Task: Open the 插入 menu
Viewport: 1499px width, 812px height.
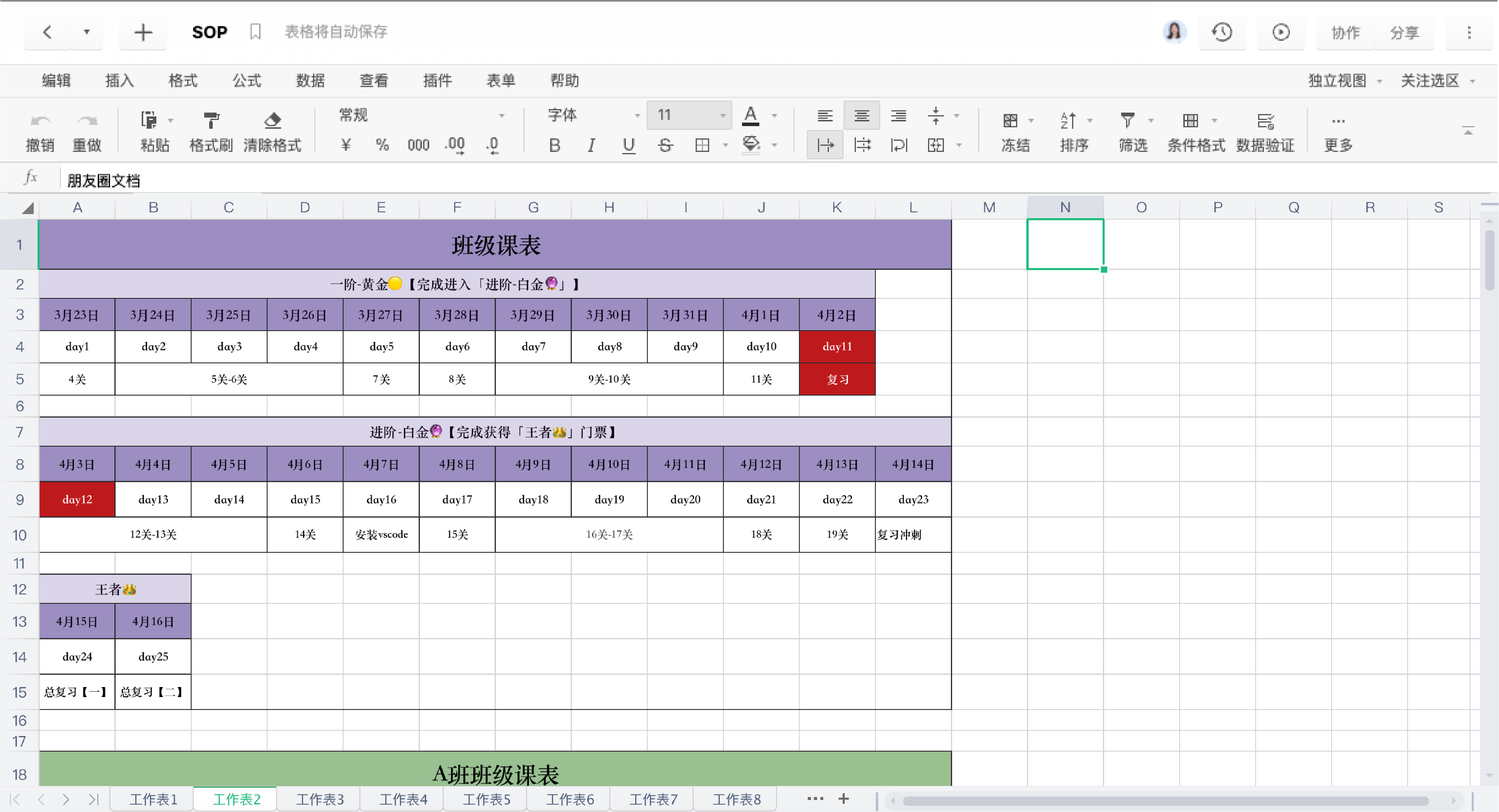Action: (119, 81)
